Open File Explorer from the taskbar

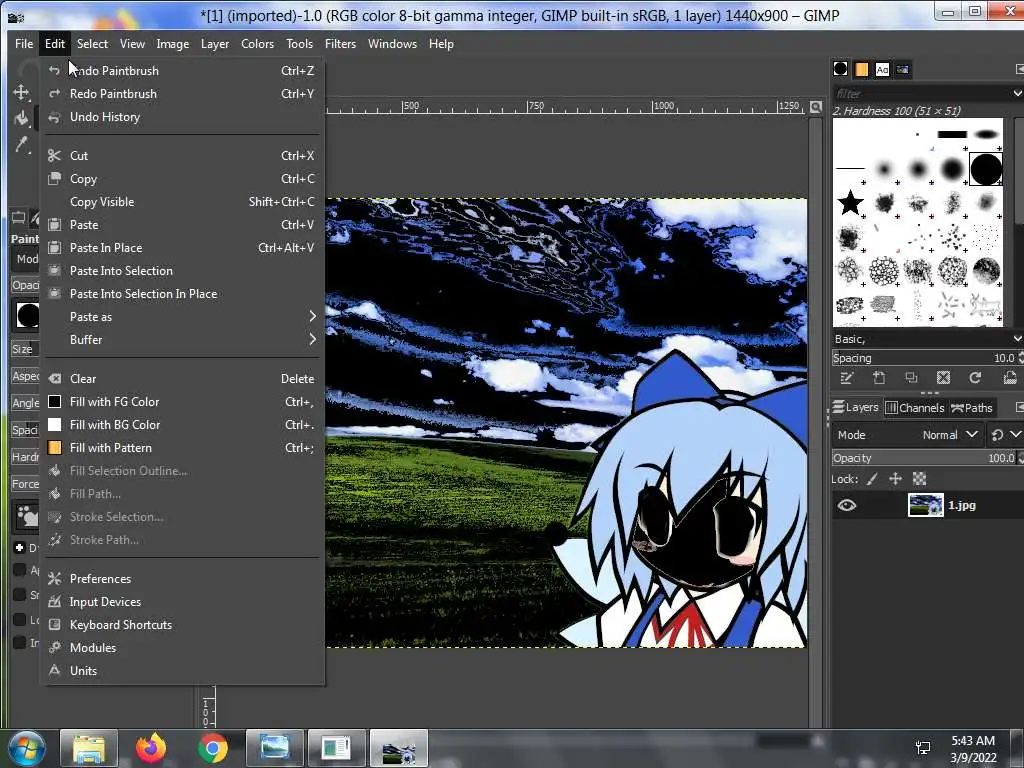[89, 748]
